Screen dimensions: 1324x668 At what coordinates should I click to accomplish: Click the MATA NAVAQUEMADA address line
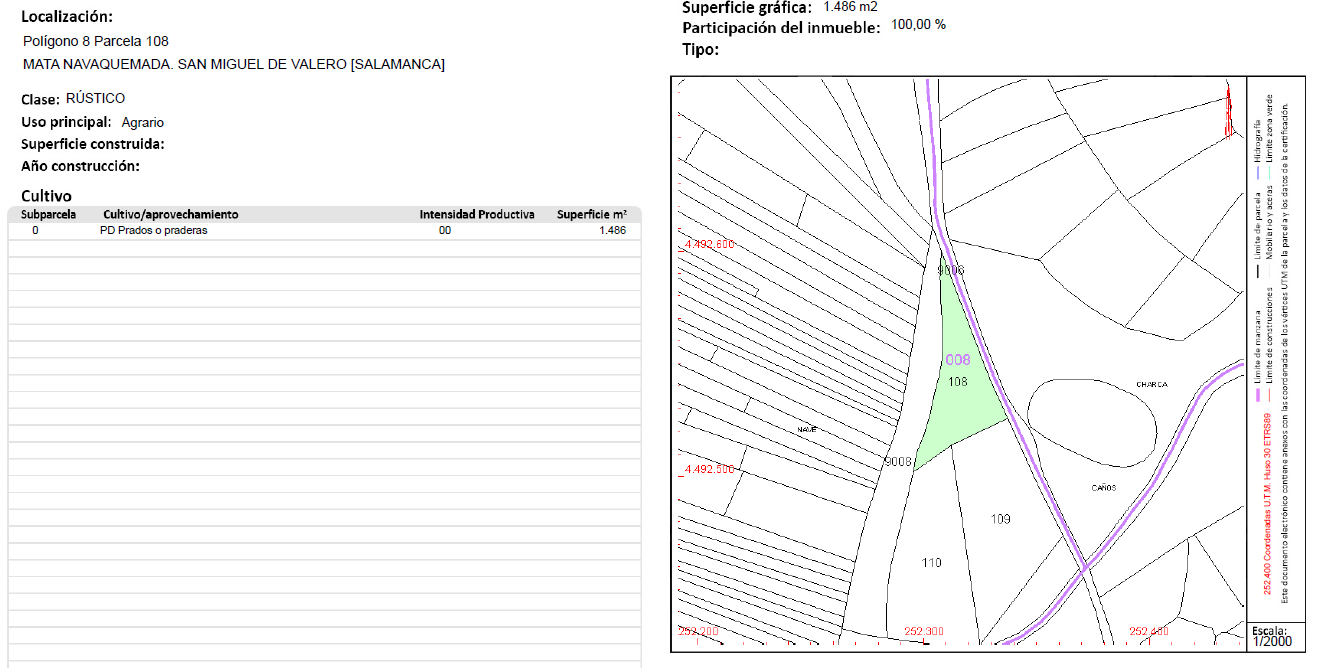[233, 64]
